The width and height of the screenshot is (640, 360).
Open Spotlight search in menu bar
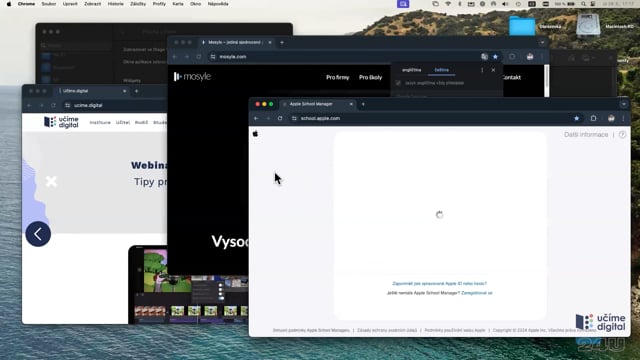coord(583,4)
